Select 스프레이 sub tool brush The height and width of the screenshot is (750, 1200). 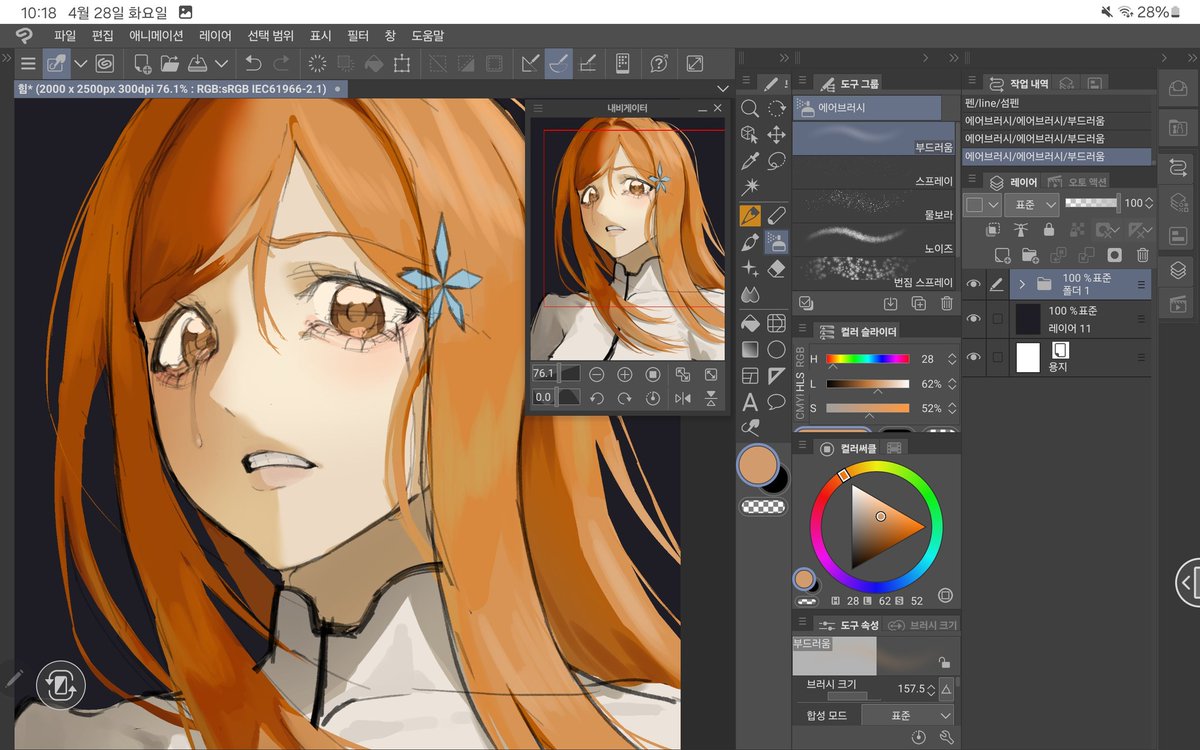[x=873, y=173]
